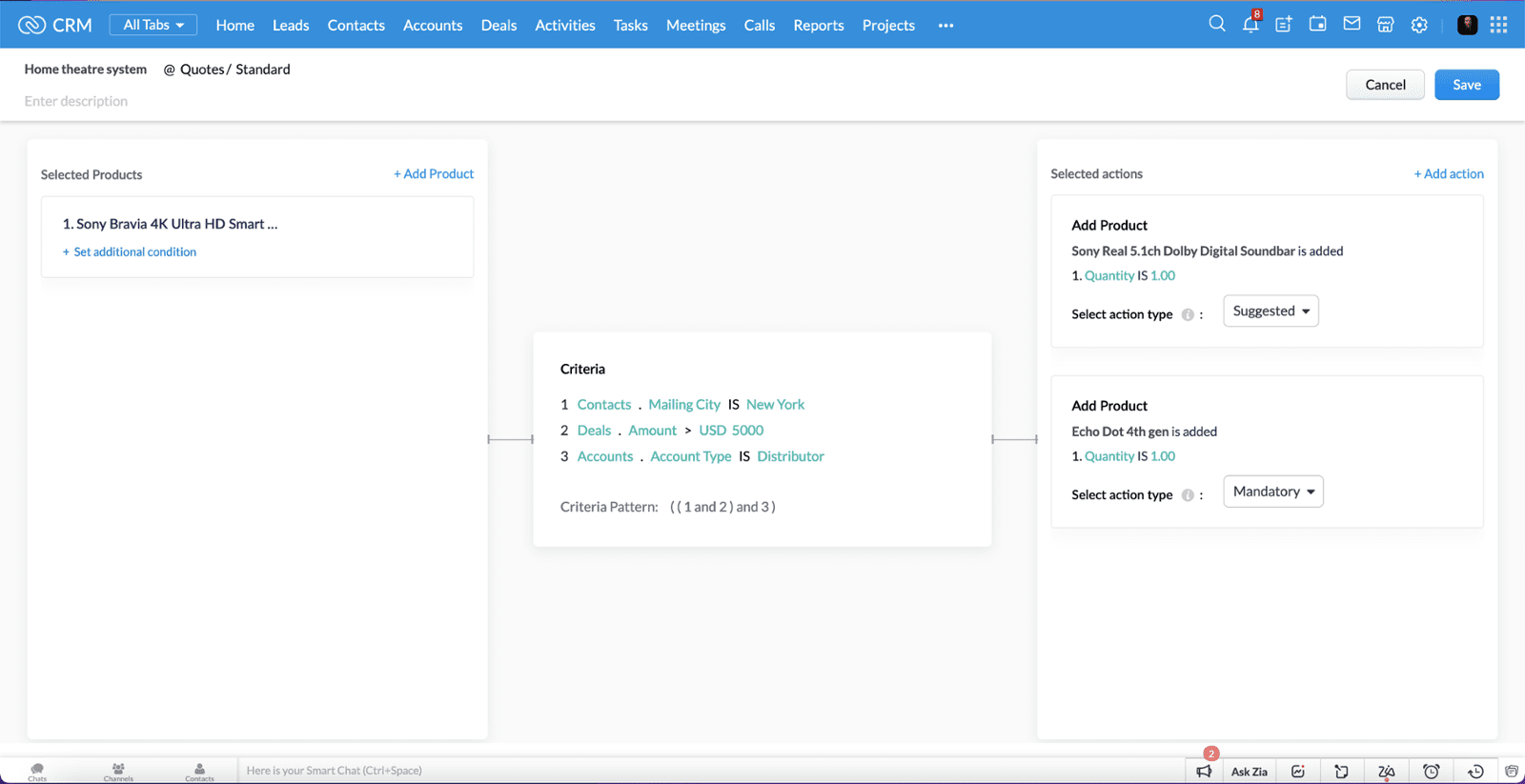Click info icon beside Suggested action type
The width and height of the screenshot is (1525, 784).
tap(1188, 315)
